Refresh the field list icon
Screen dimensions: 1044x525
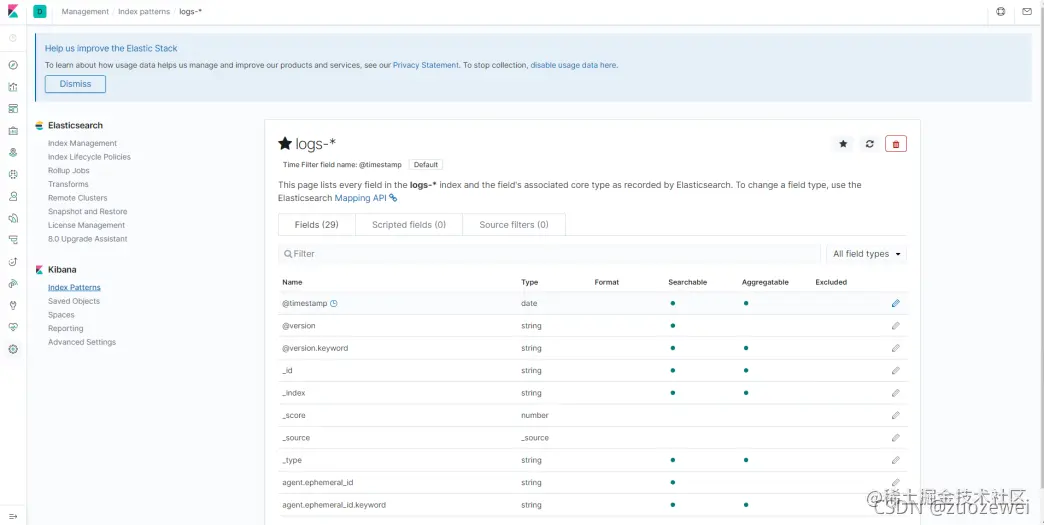pyautogui.click(x=870, y=144)
